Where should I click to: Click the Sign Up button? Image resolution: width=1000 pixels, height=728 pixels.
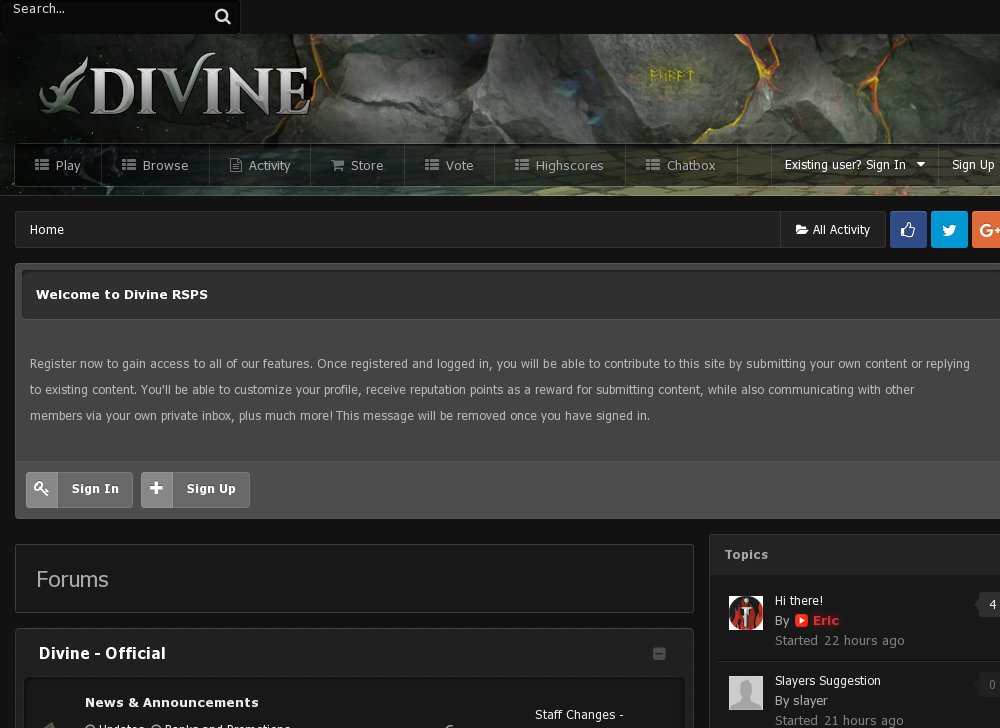click(195, 489)
